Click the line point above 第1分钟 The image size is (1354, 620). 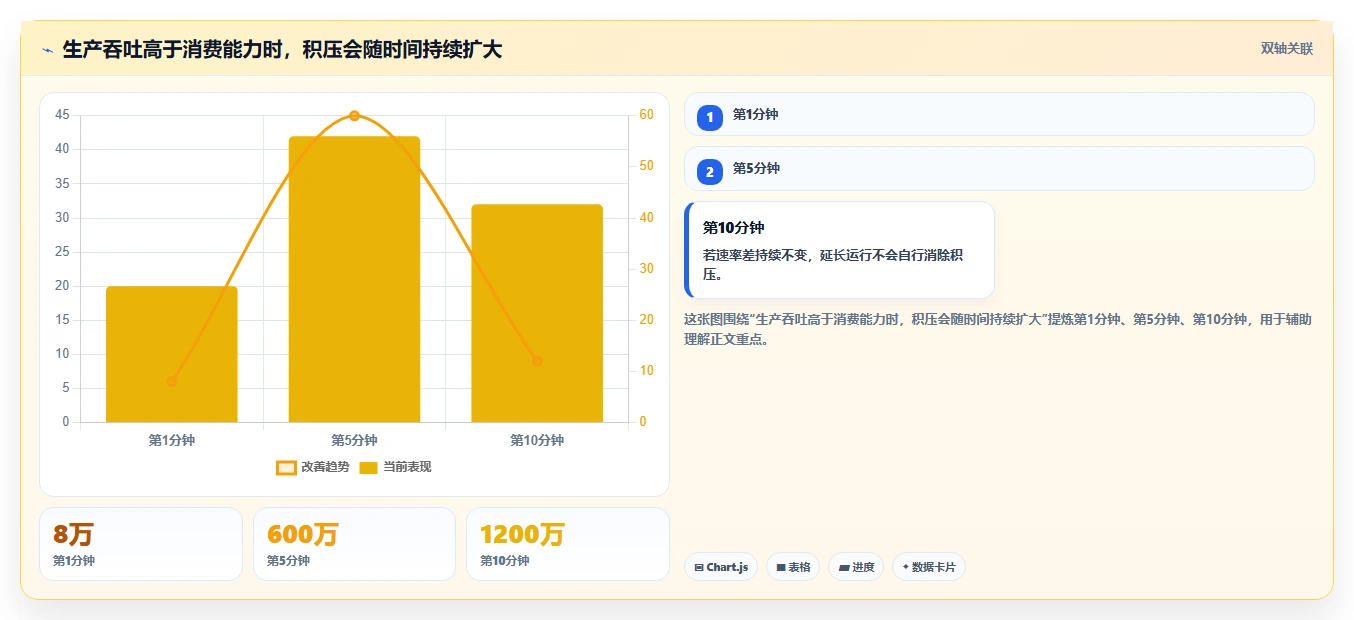[172, 381]
